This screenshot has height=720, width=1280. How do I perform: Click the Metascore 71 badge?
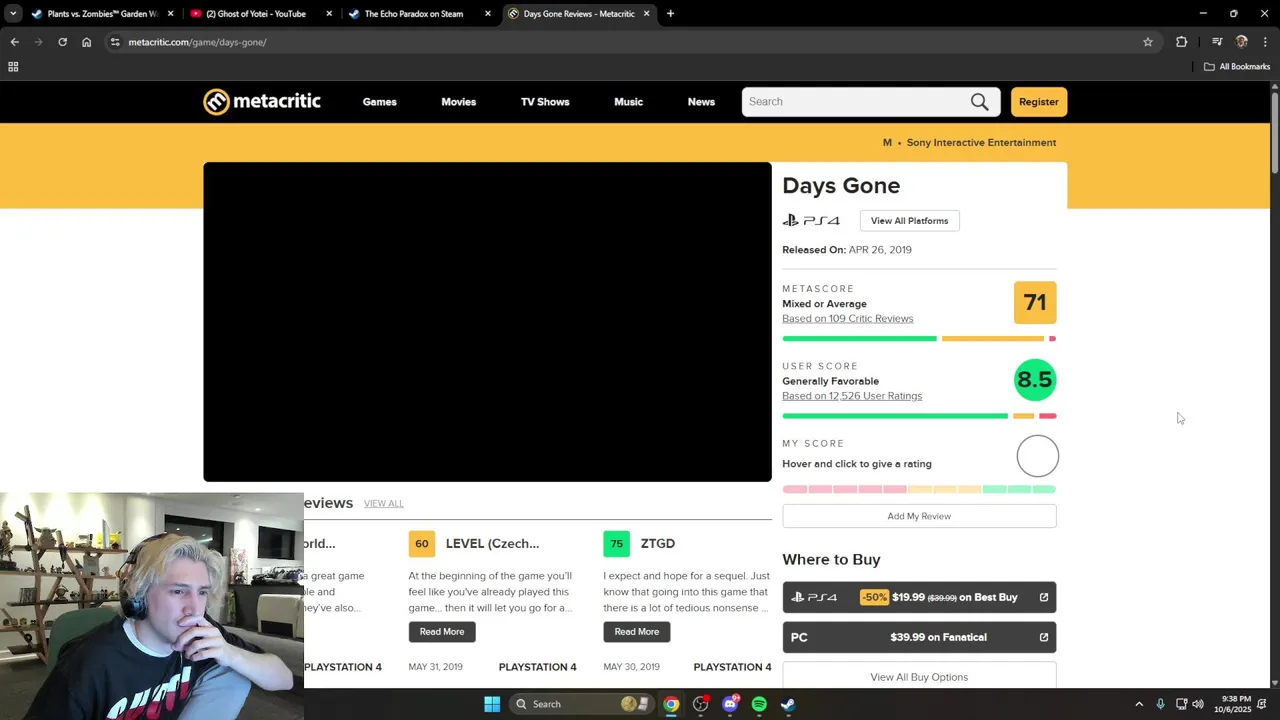(1035, 303)
